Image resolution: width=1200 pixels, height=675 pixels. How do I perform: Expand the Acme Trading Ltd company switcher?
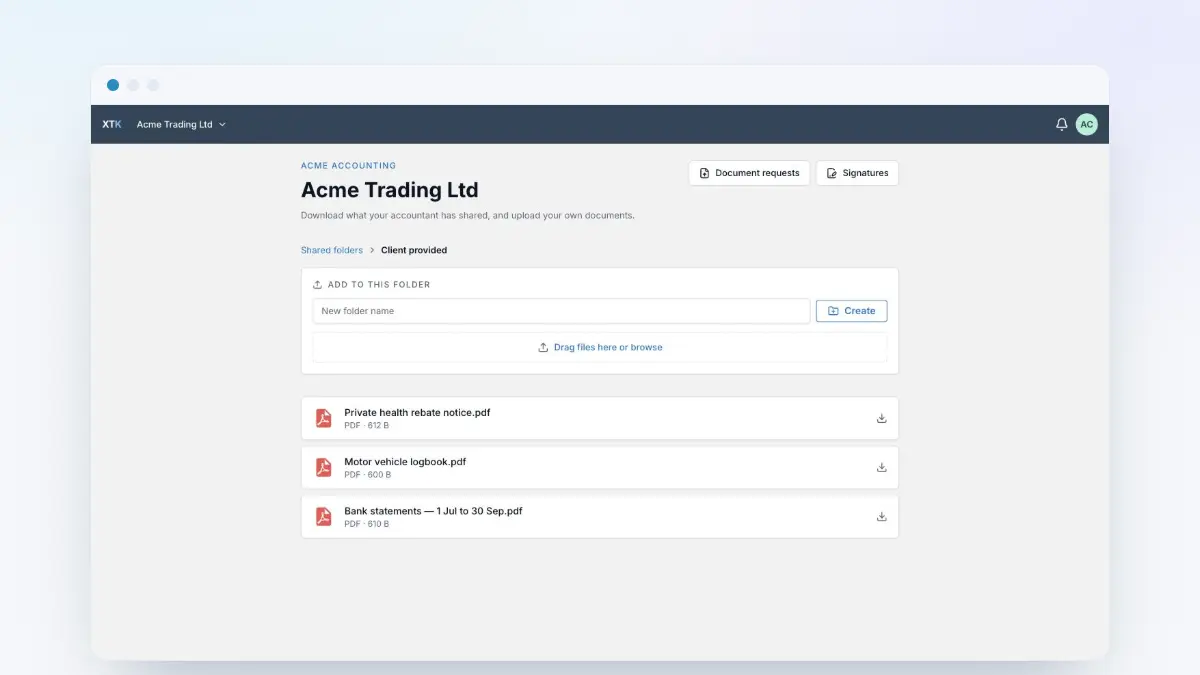(x=181, y=125)
